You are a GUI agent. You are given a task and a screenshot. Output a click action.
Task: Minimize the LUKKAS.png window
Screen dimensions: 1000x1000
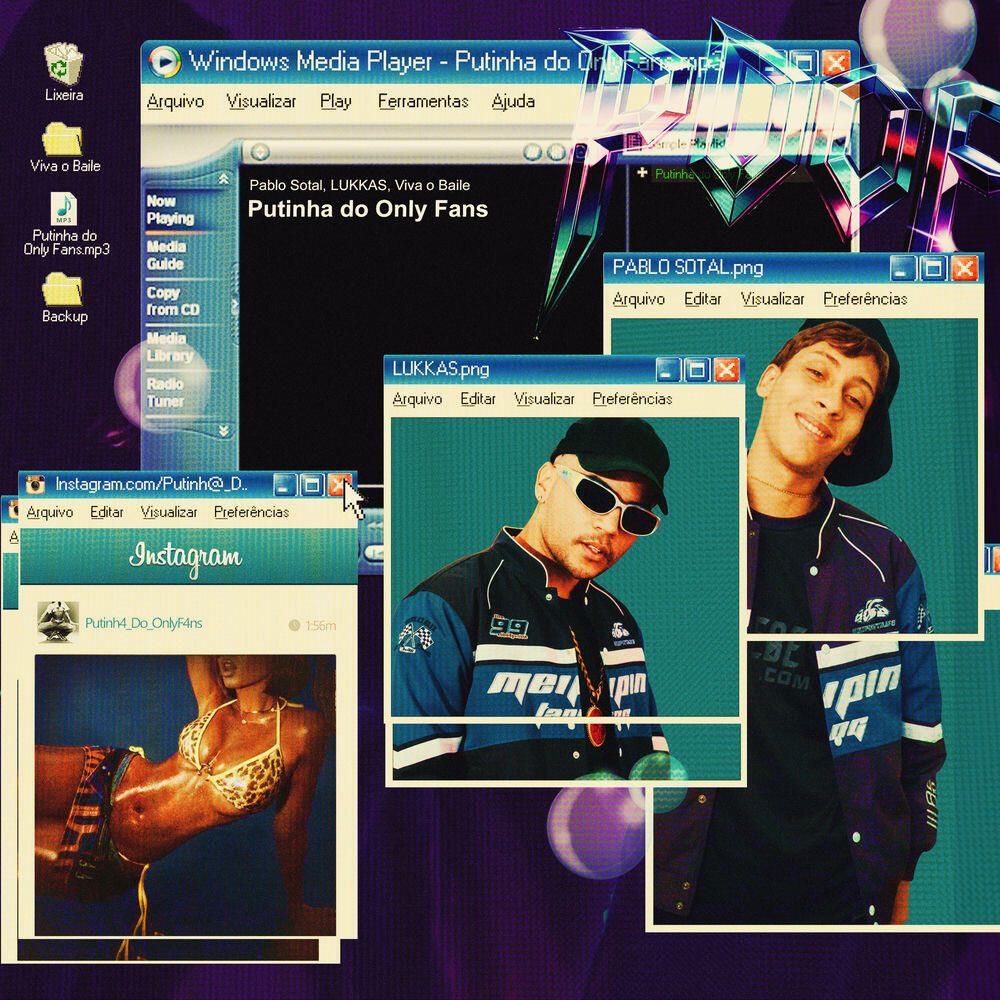pos(668,370)
